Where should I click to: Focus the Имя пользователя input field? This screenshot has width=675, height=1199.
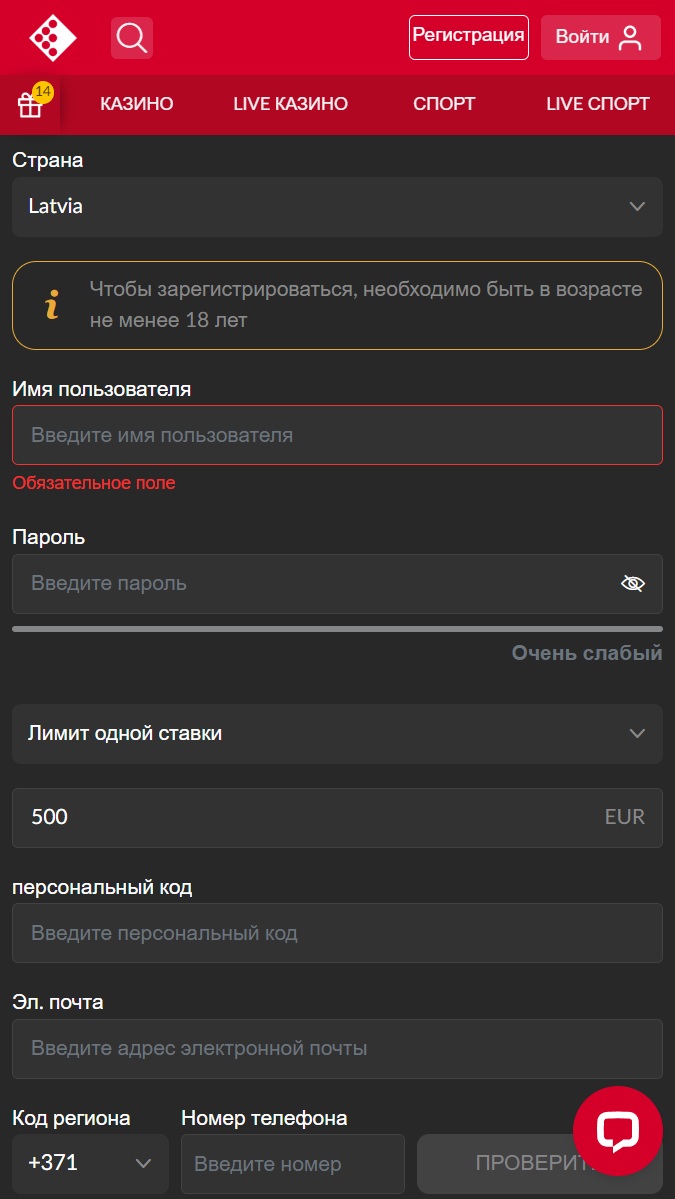click(x=337, y=435)
